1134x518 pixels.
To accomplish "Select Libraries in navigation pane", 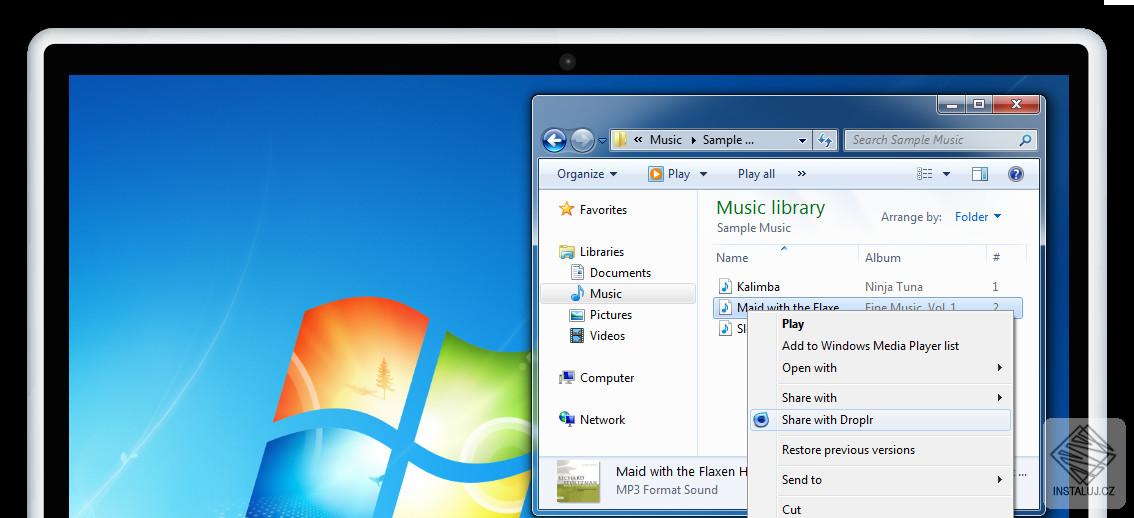I will pos(602,252).
